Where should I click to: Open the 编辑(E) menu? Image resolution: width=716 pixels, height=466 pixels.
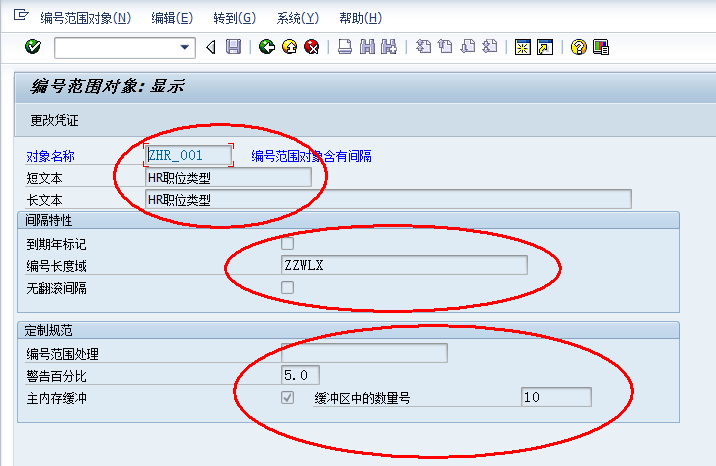tap(172, 18)
